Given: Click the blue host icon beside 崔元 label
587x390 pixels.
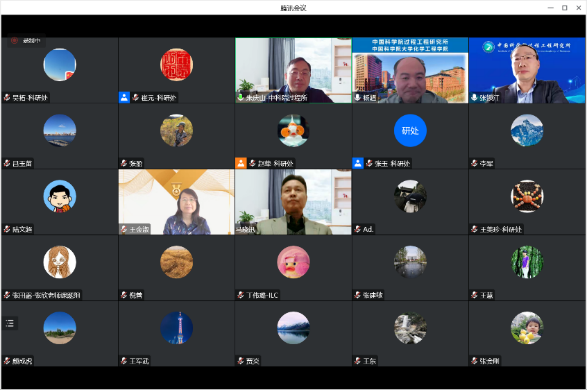Looking at the screenshot, I should tap(124, 98).
